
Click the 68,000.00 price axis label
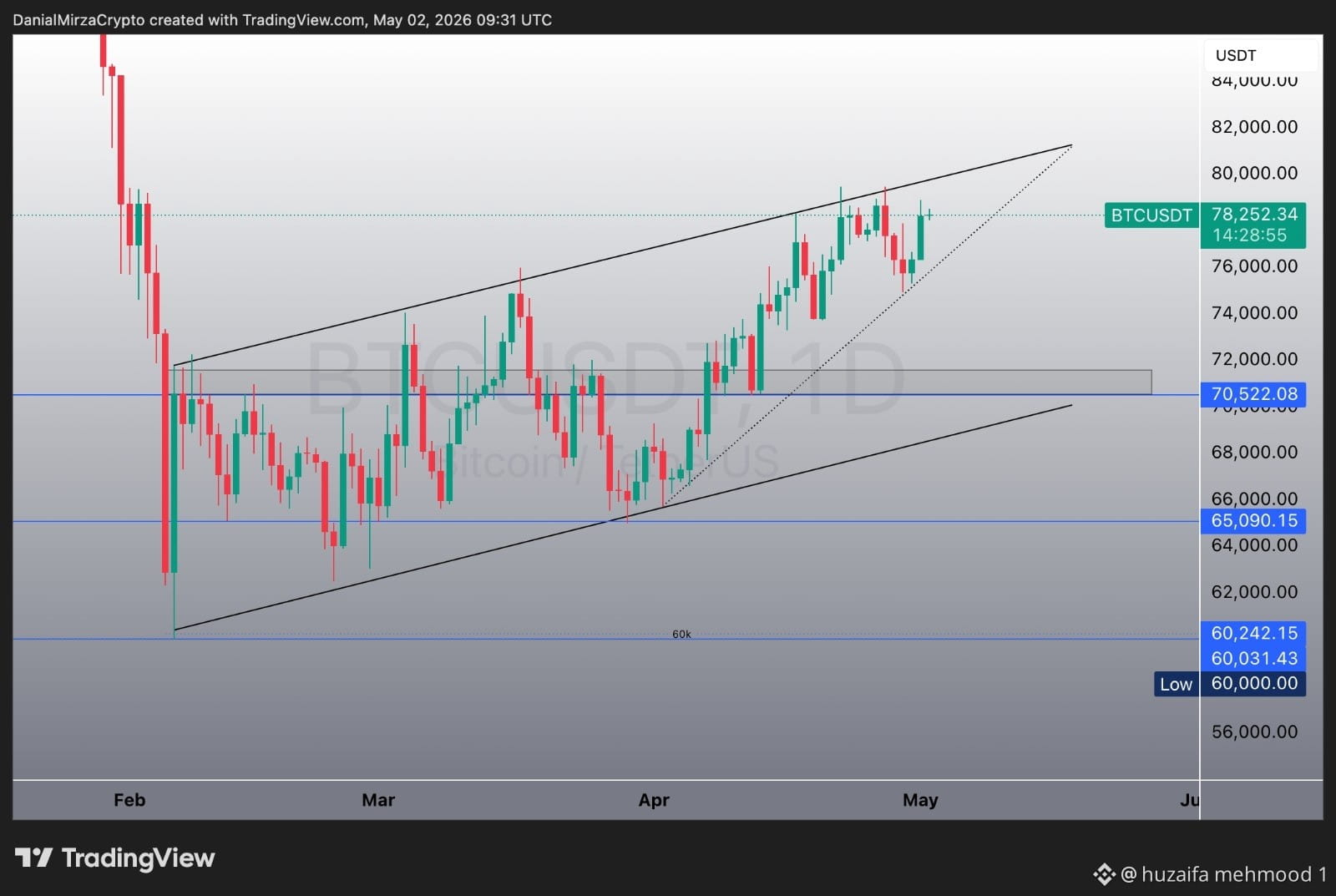[1254, 453]
